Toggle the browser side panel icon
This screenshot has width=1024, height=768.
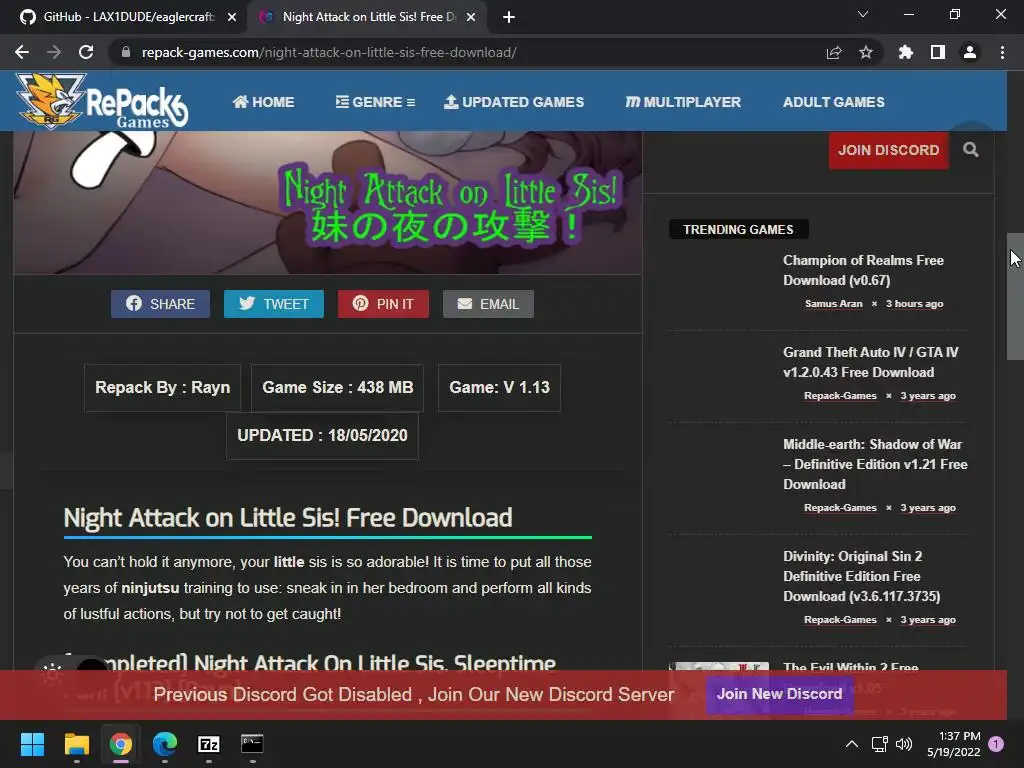937,52
